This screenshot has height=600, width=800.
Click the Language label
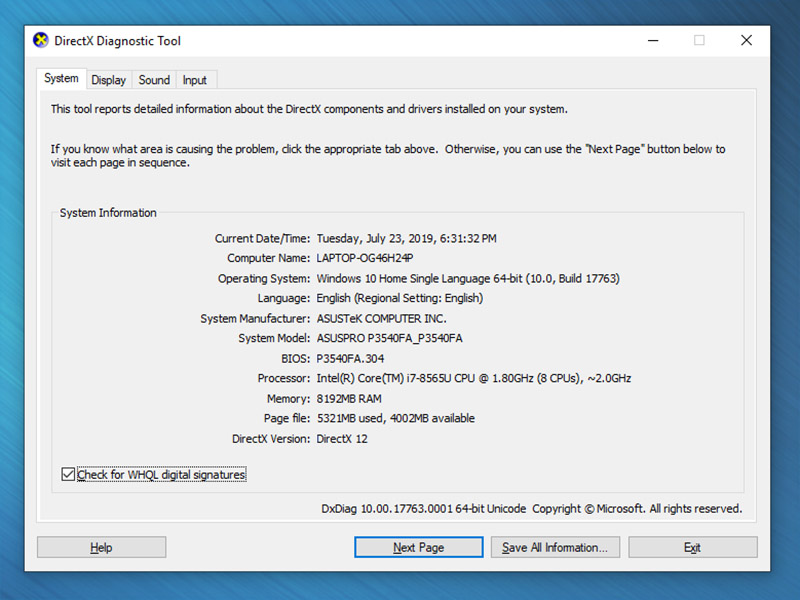pyautogui.click(x=284, y=298)
